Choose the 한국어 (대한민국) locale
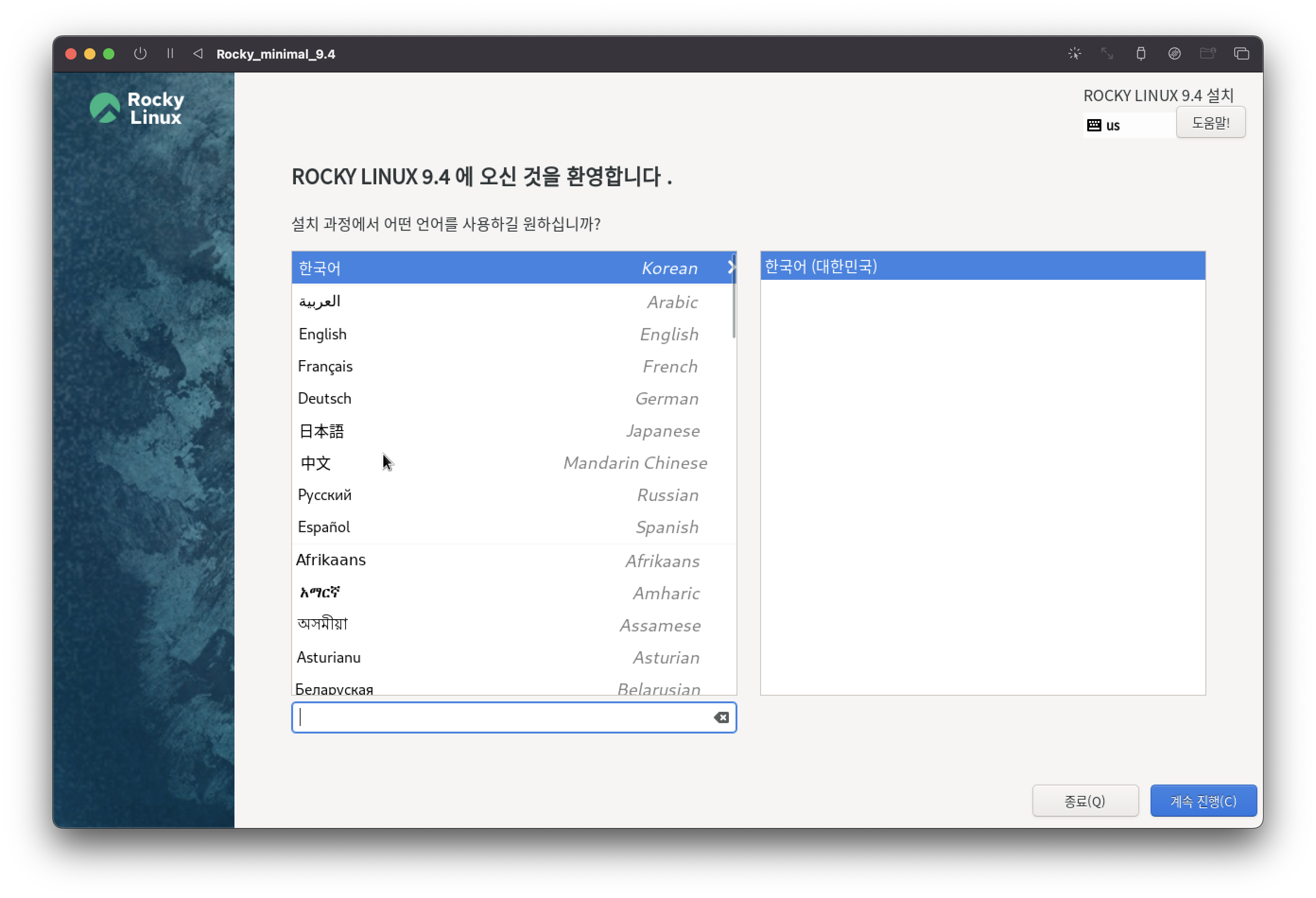1316x898 pixels. (x=982, y=266)
